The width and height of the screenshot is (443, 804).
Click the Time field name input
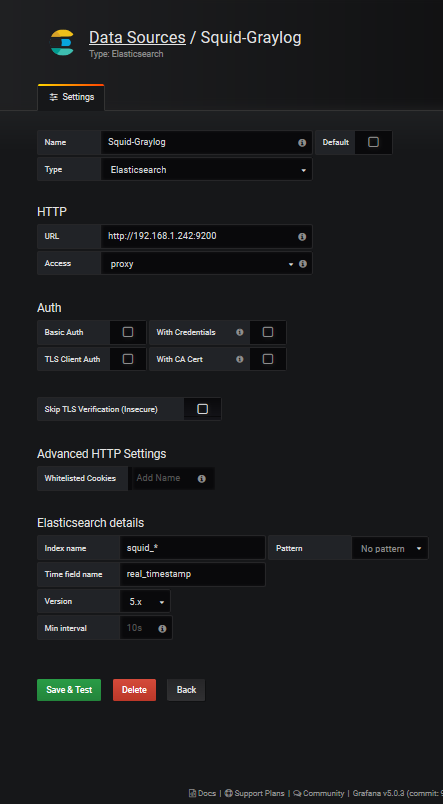pos(192,574)
